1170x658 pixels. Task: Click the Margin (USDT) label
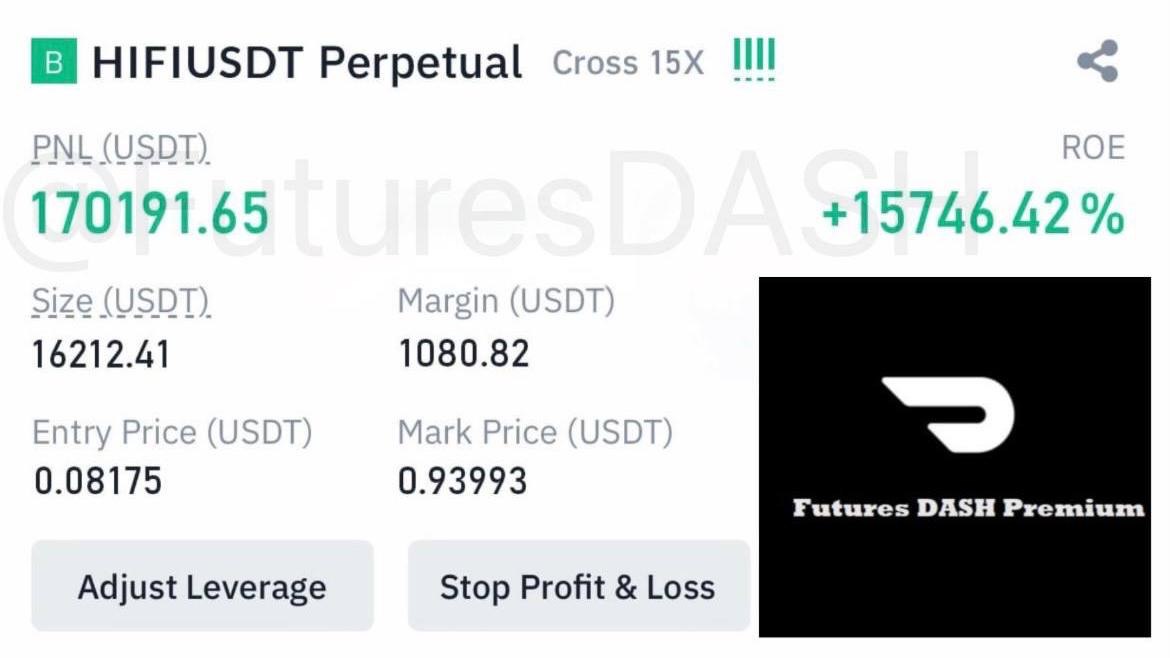507,301
